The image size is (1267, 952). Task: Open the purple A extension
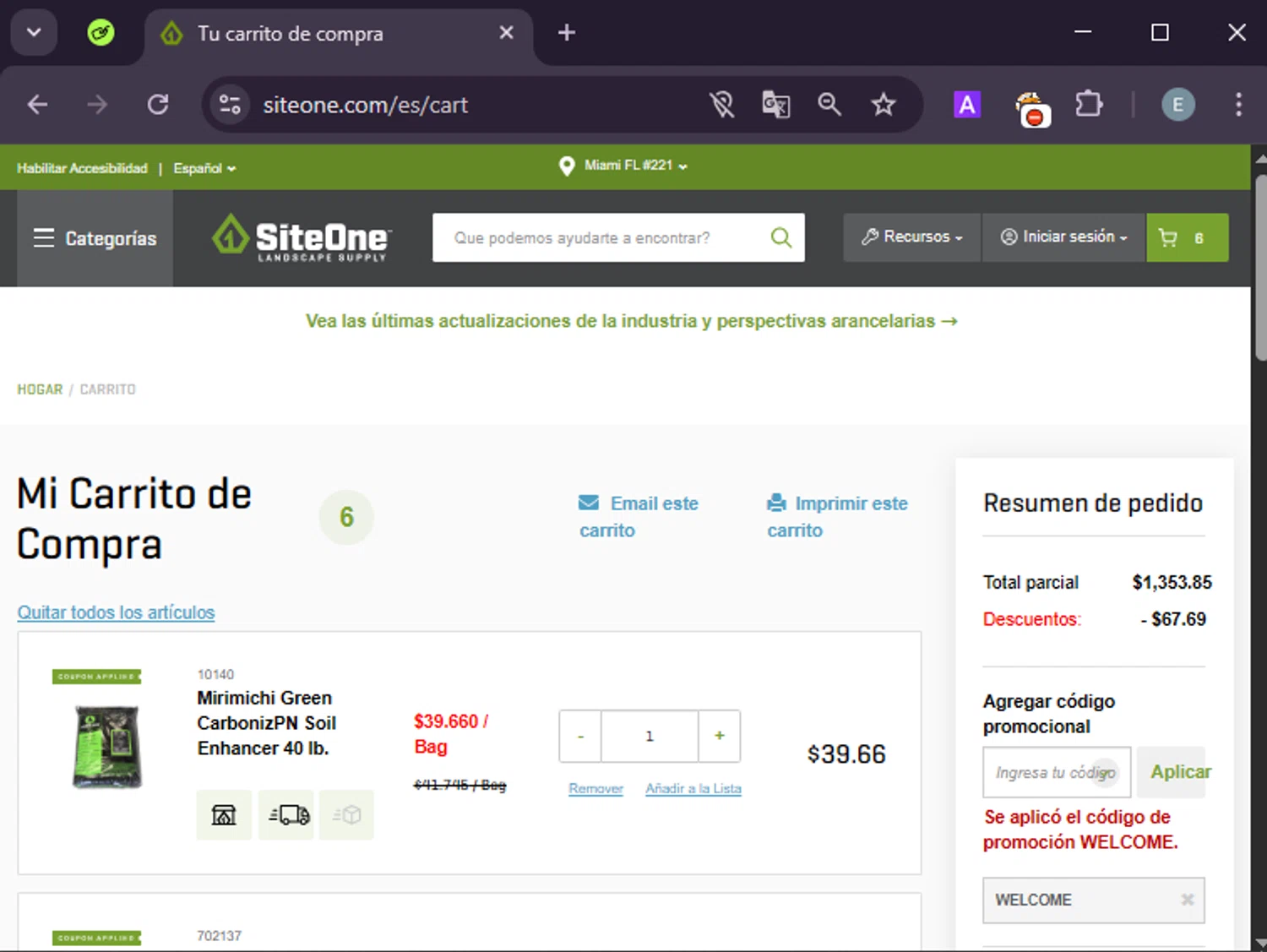click(x=967, y=105)
